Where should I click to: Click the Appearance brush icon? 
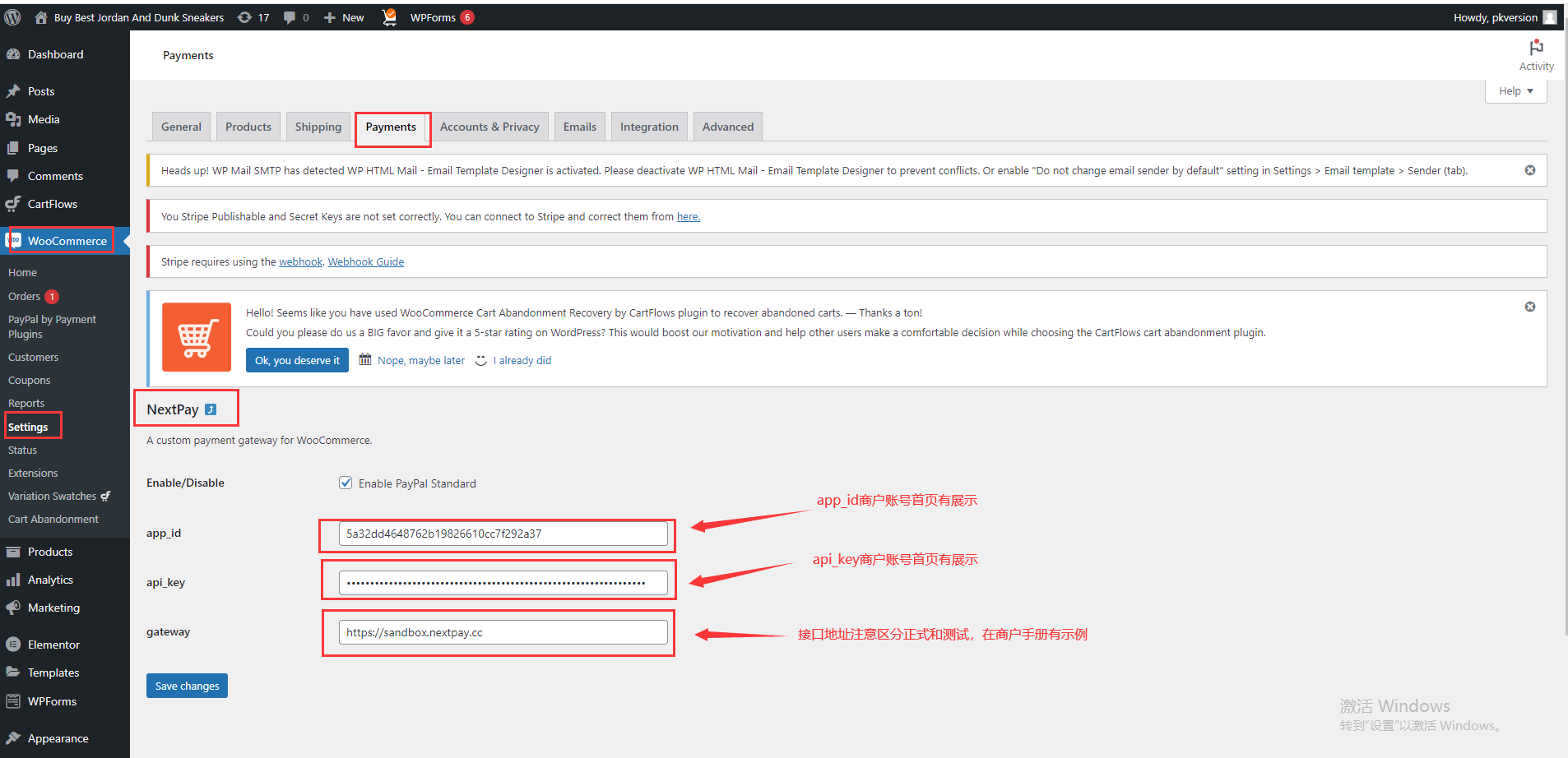click(13, 738)
